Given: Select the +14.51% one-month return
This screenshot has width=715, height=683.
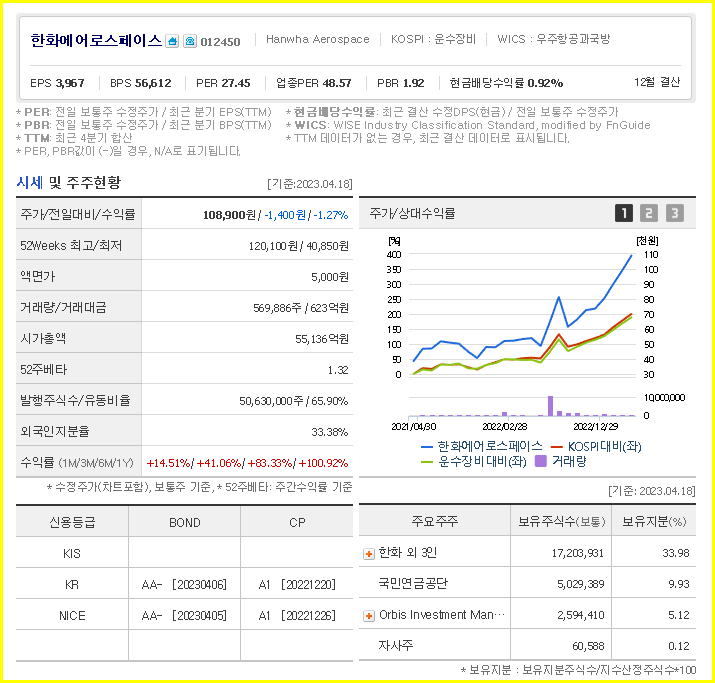Looking at the screenshot, I should (x=168, y=463).
